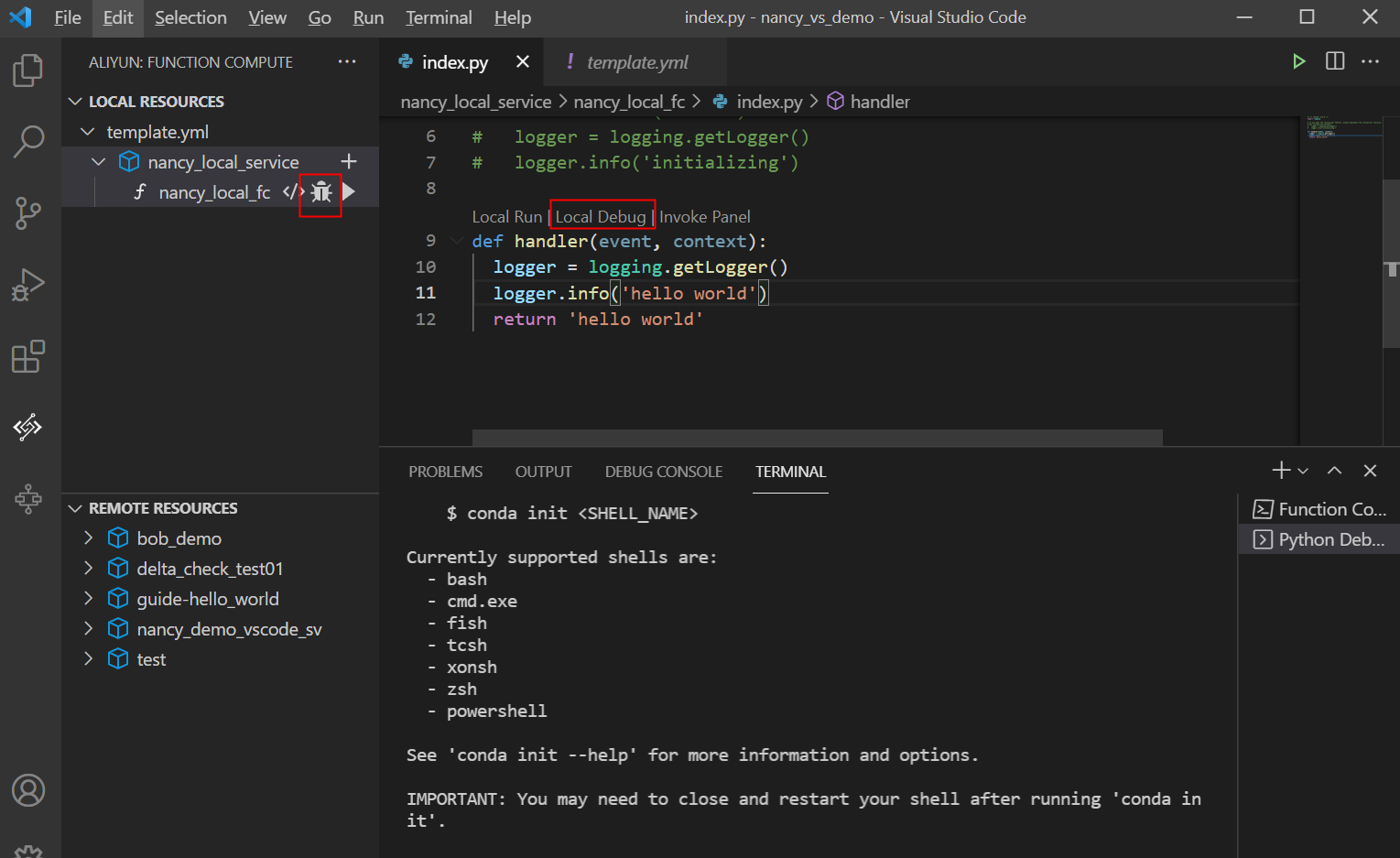This screenshot has height=858, width=1400.
Task: Expand the bob_demo service
Action: click(x=88, y=538)
